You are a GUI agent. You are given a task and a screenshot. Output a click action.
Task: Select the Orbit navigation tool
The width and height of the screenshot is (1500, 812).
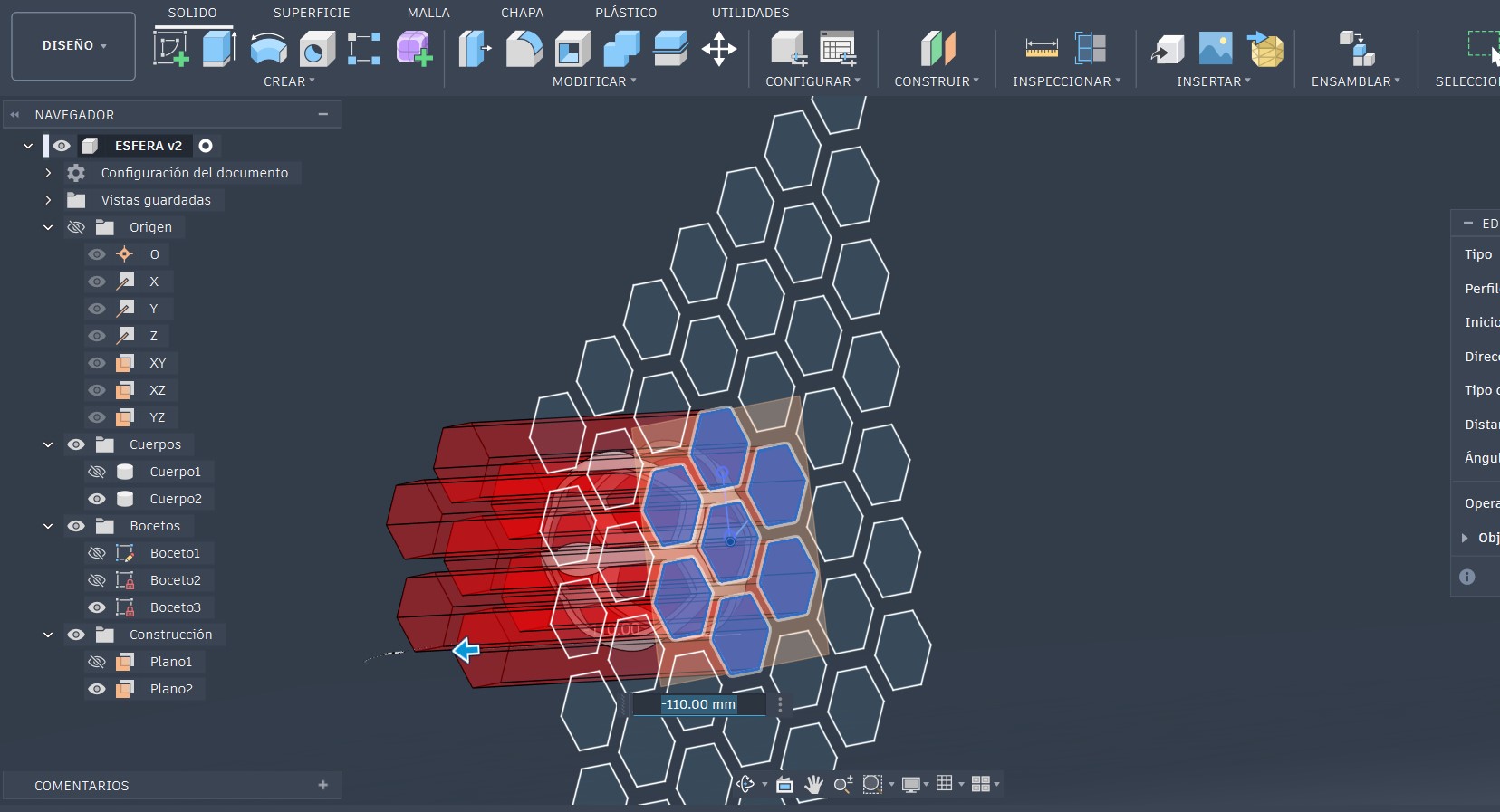click(745, 784)
